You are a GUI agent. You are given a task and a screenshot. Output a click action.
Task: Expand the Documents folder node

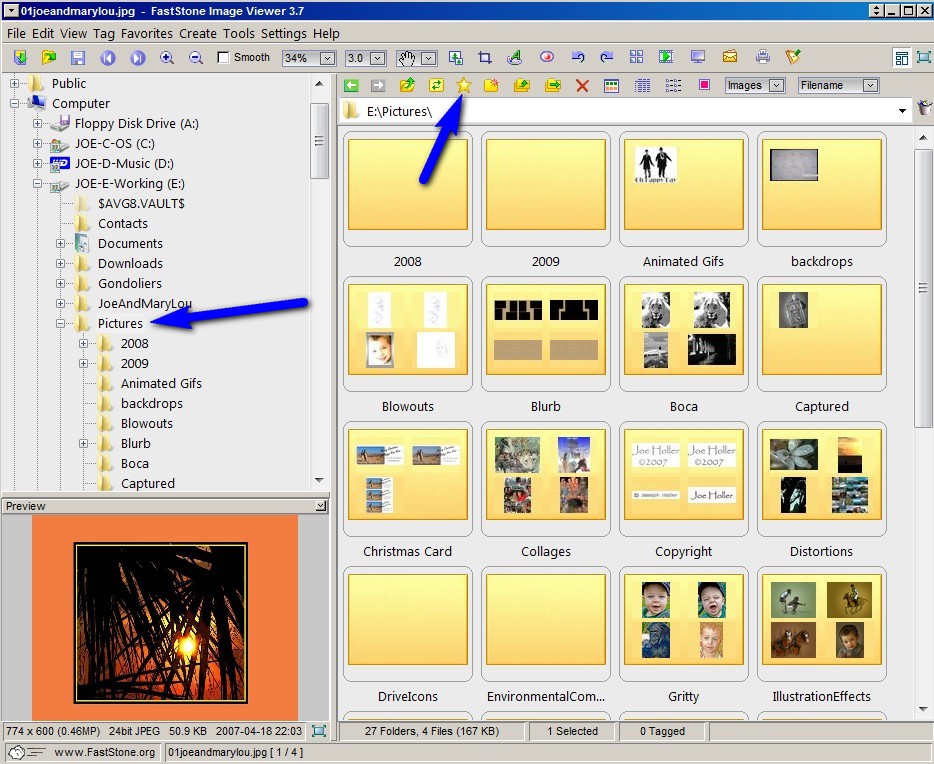click(x=61, y=244)
